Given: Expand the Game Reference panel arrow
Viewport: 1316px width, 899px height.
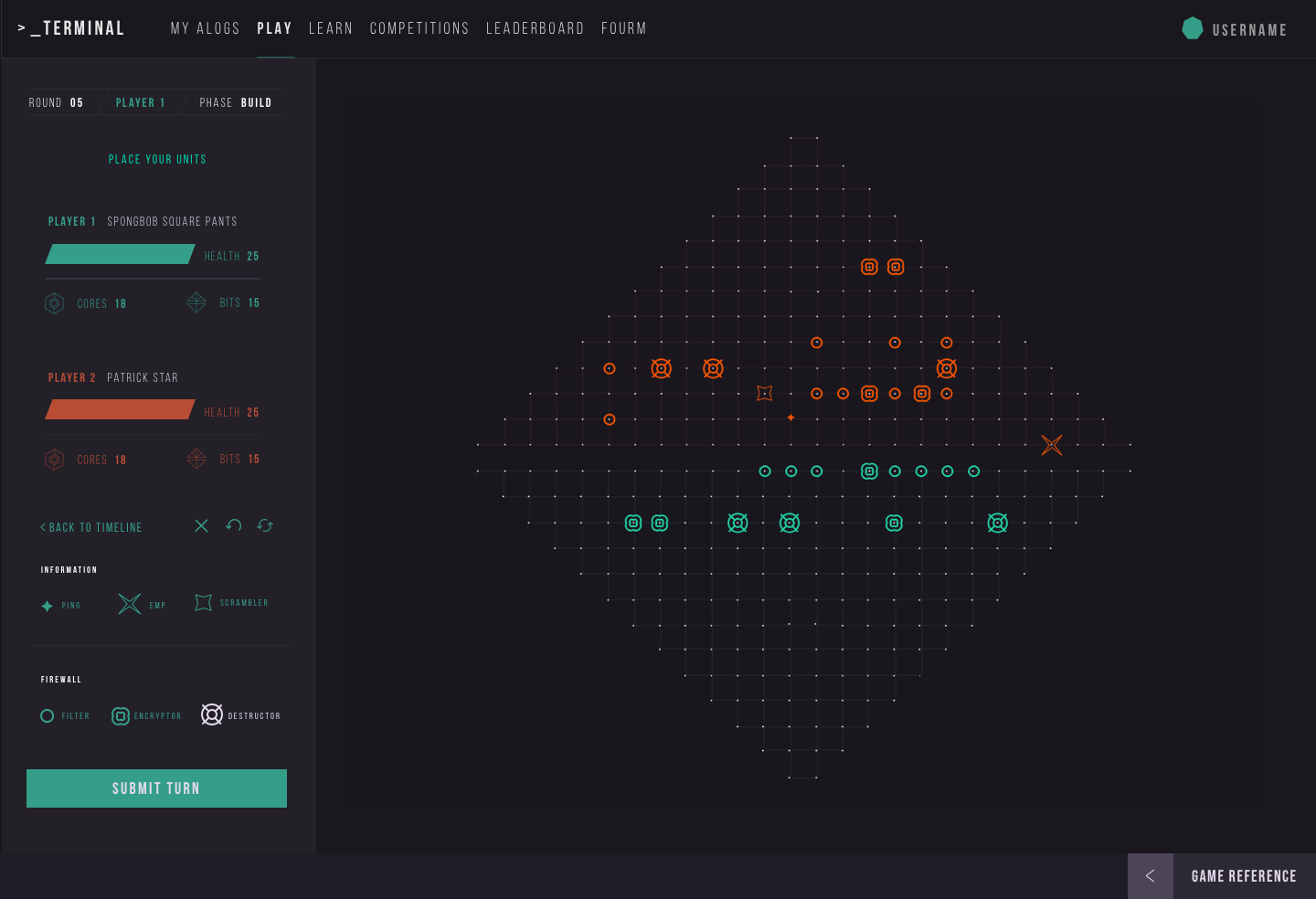Looking at the screenshot, I should click(1150, 876).
